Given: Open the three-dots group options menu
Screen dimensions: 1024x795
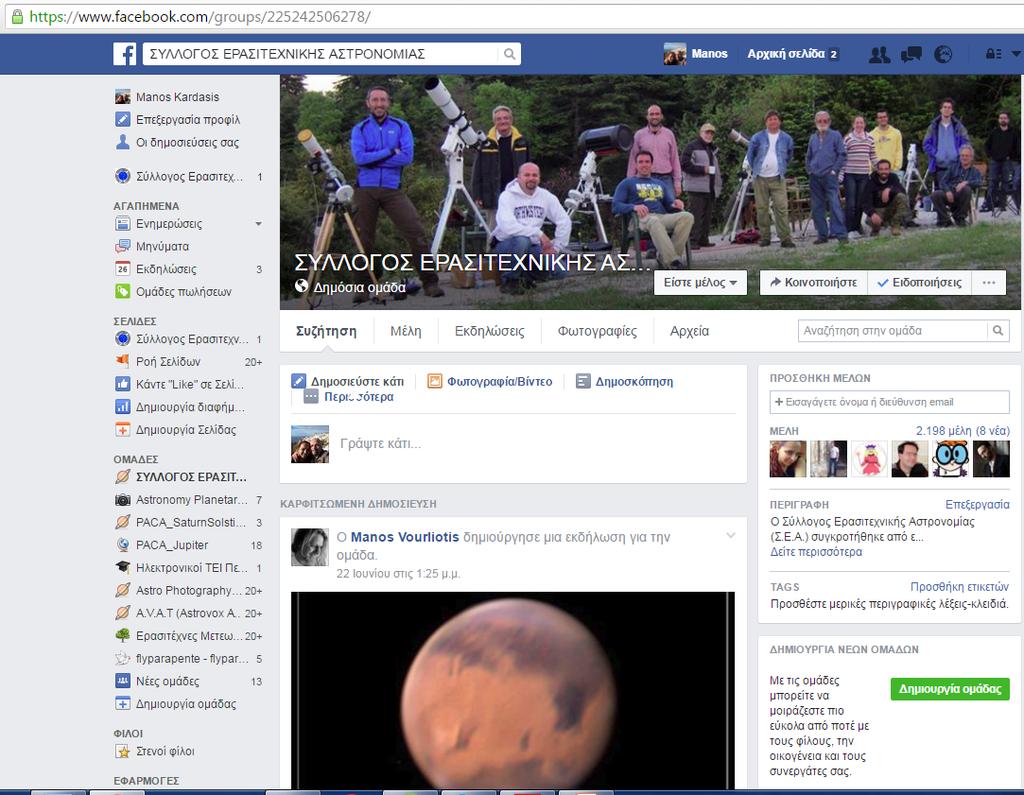Looking at the screenshot, I should [x=989, y=282].
